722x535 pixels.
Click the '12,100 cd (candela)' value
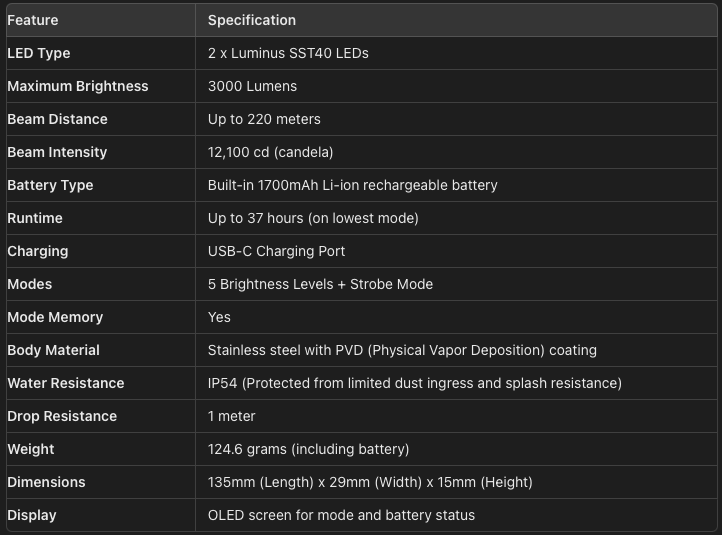(x=270, y=152)
